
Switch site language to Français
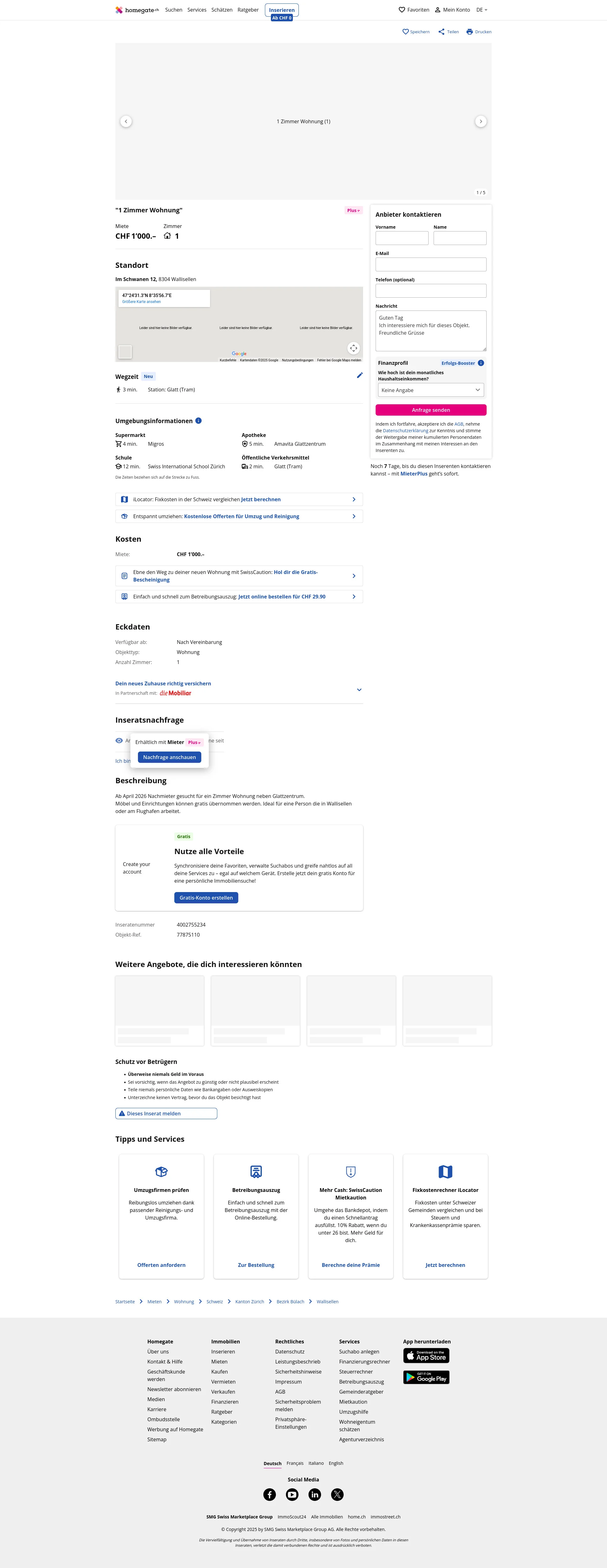[x=295, y=1463]
